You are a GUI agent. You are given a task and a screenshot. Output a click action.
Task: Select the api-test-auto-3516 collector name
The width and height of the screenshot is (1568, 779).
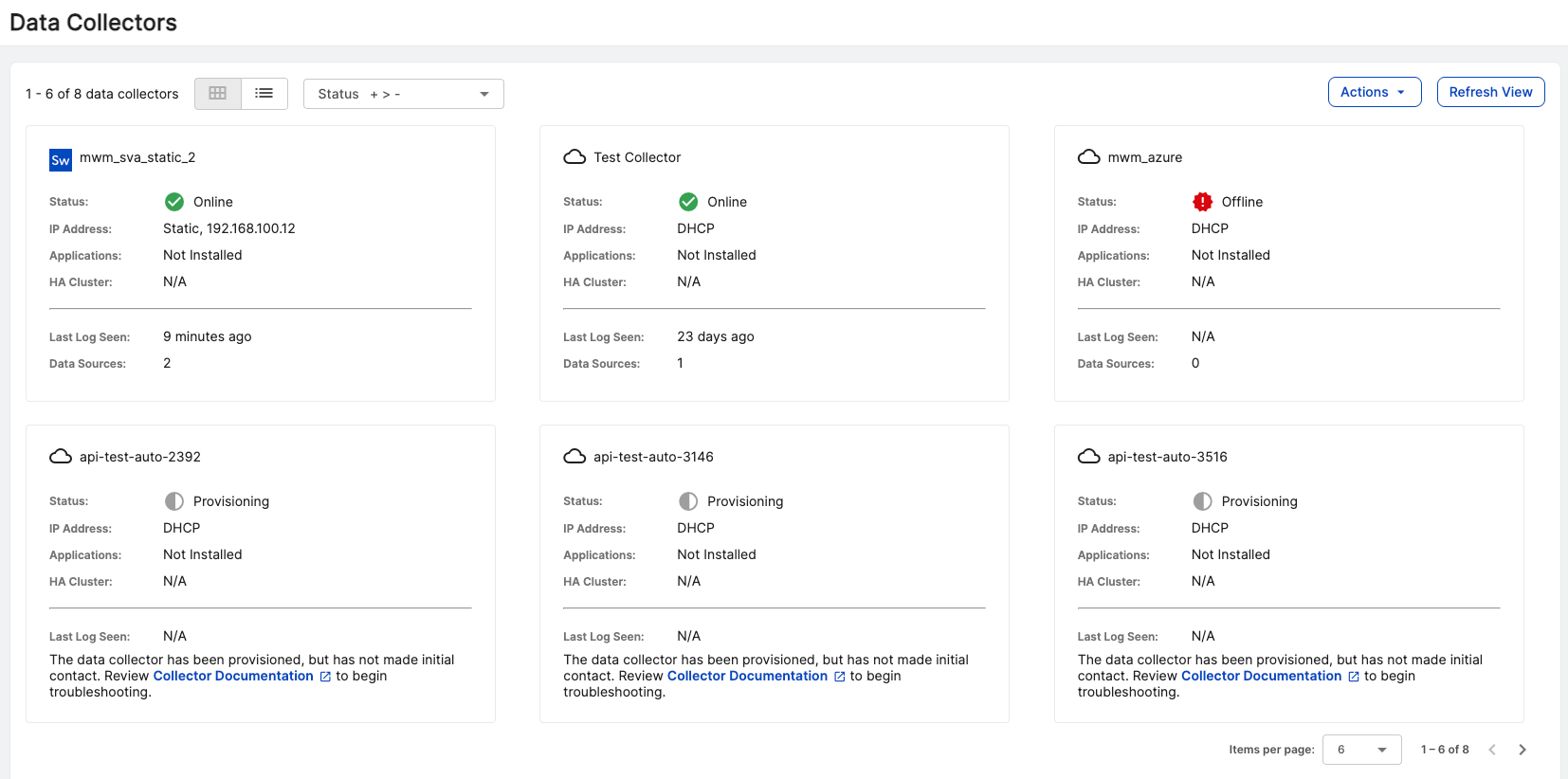click(x=1167, y=457)
